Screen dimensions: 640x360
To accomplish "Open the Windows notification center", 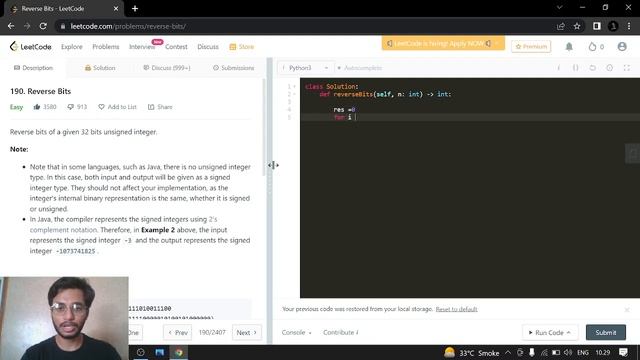I will (623, 352).
